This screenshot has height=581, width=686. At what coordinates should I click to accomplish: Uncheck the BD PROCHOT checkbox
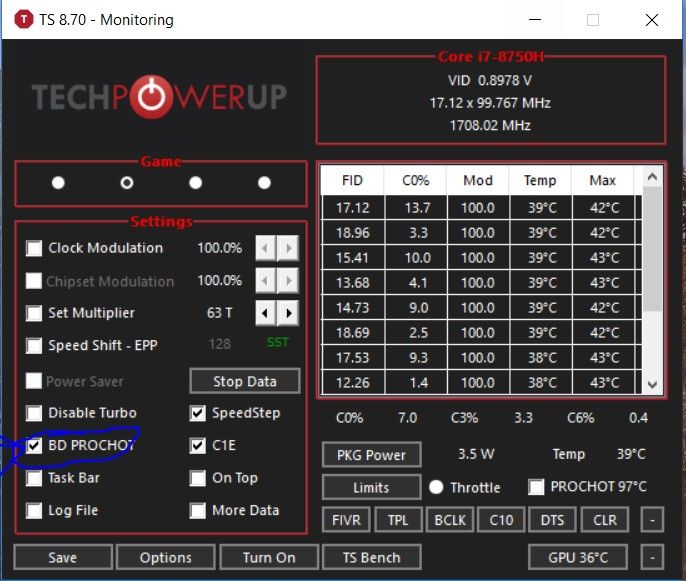tap(34, 445)
